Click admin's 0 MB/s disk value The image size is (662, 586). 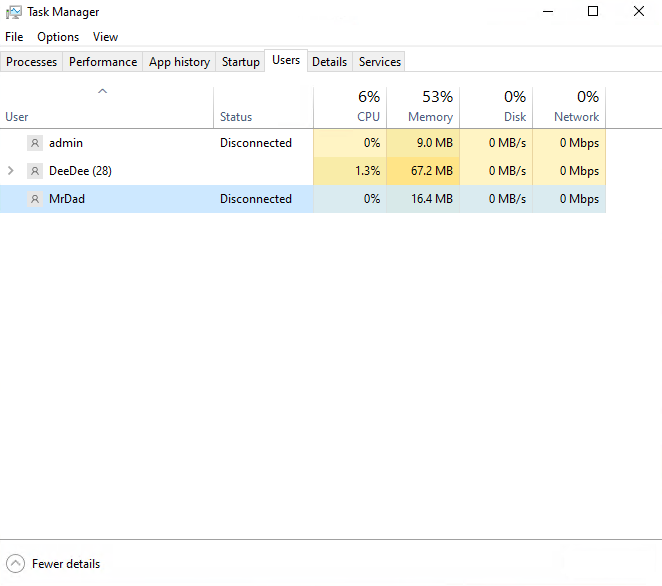507,143
